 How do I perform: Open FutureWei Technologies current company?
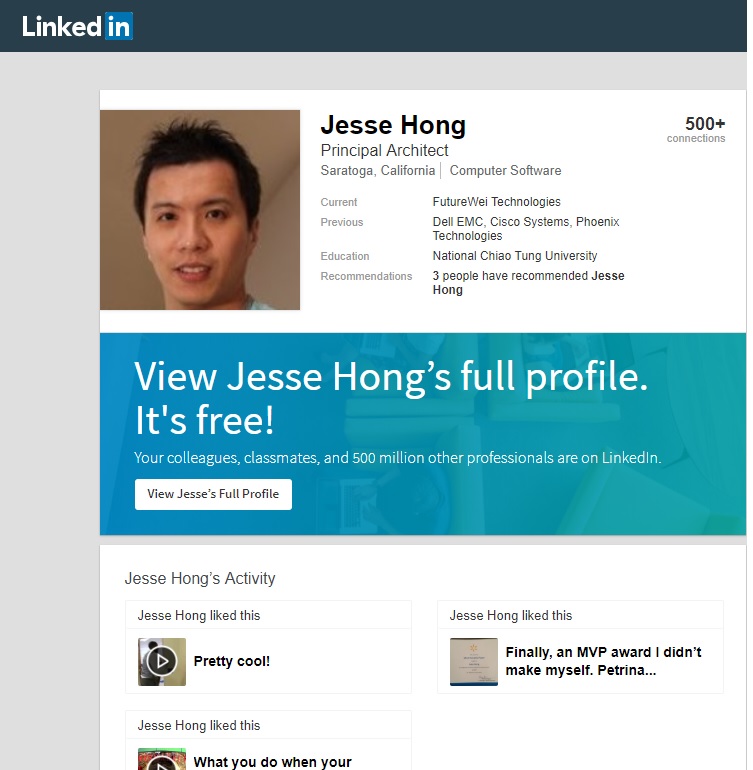(x=496, y=202)
